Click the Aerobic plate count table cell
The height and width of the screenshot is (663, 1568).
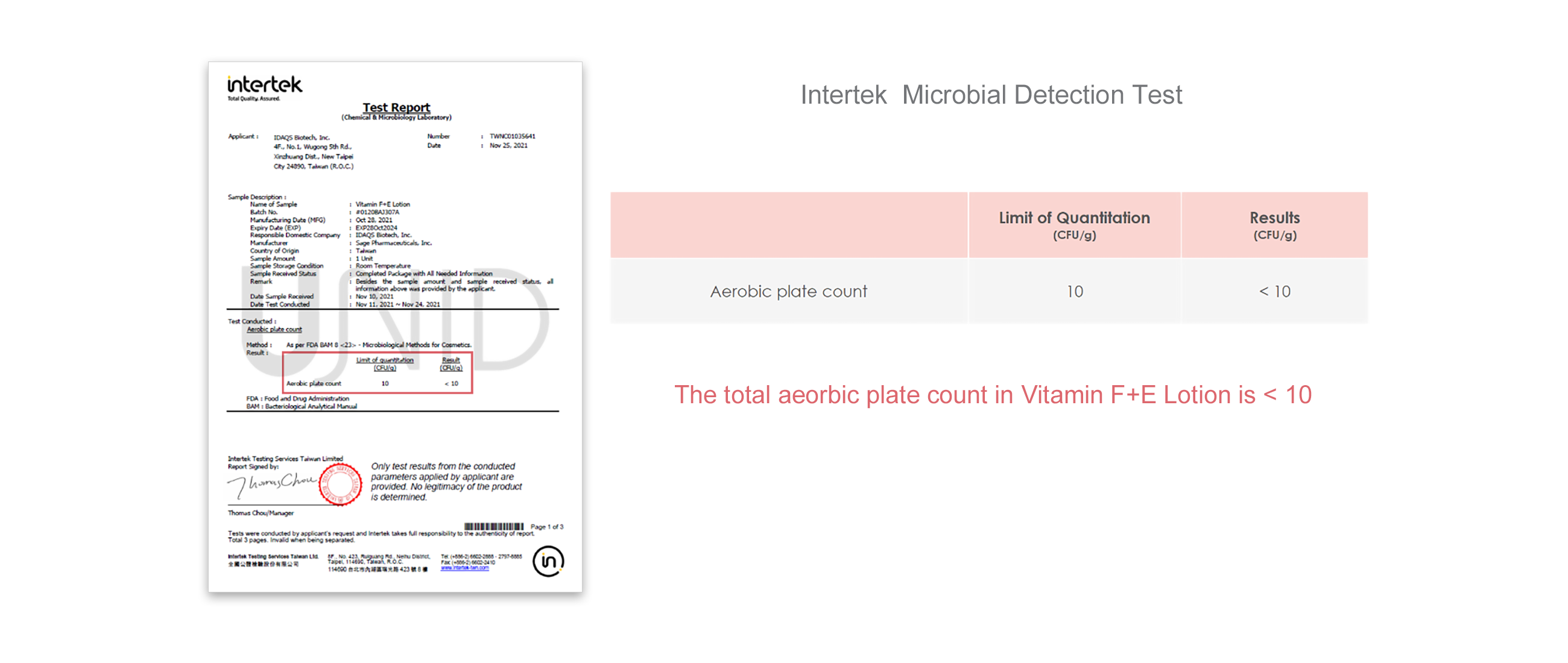(789, 291)
